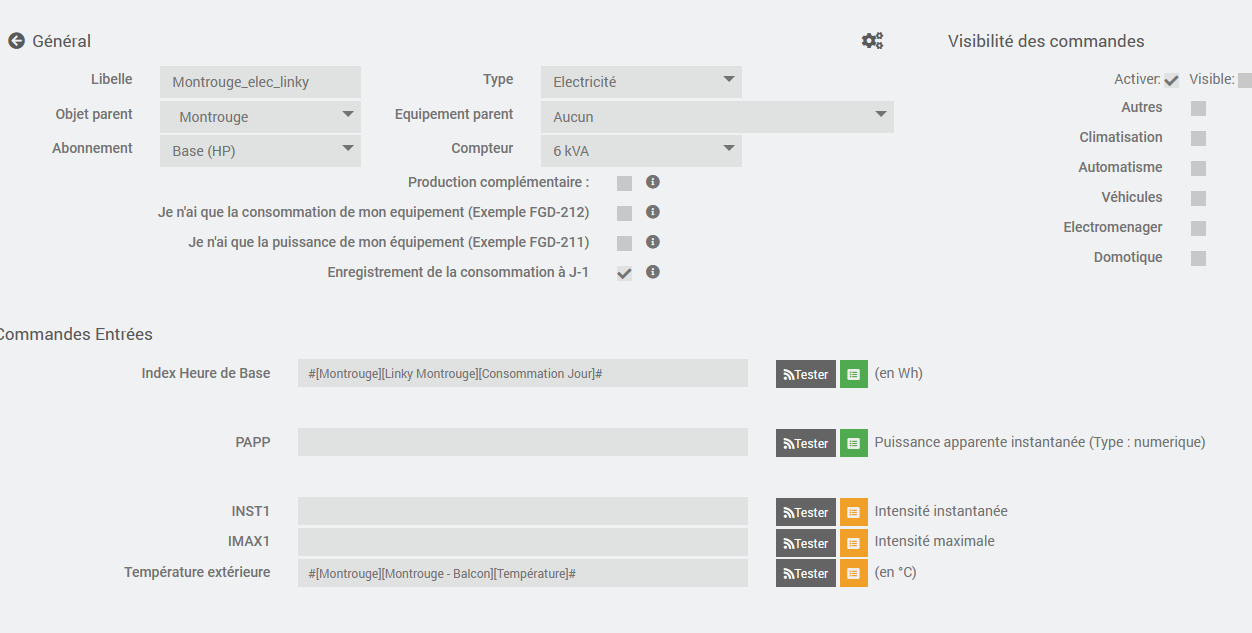Check the Climatisation visibility box
Image resolution: width=1252 pixels, height=633 pixels.
pos(1198,138)
